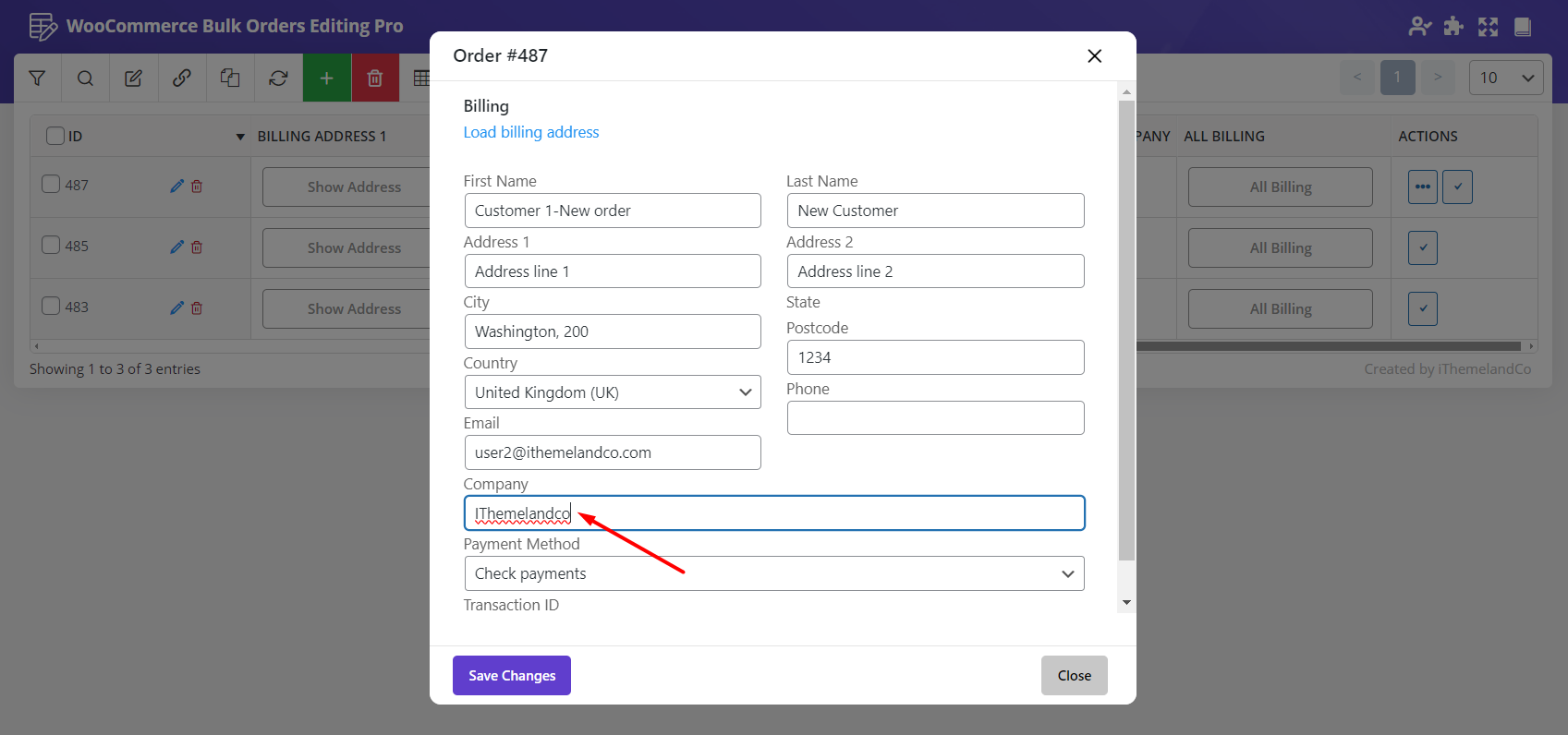Viewport: 1568px width, 735px height.
Task: Expand the Payment Method dropdown
Action: [773, 573]
